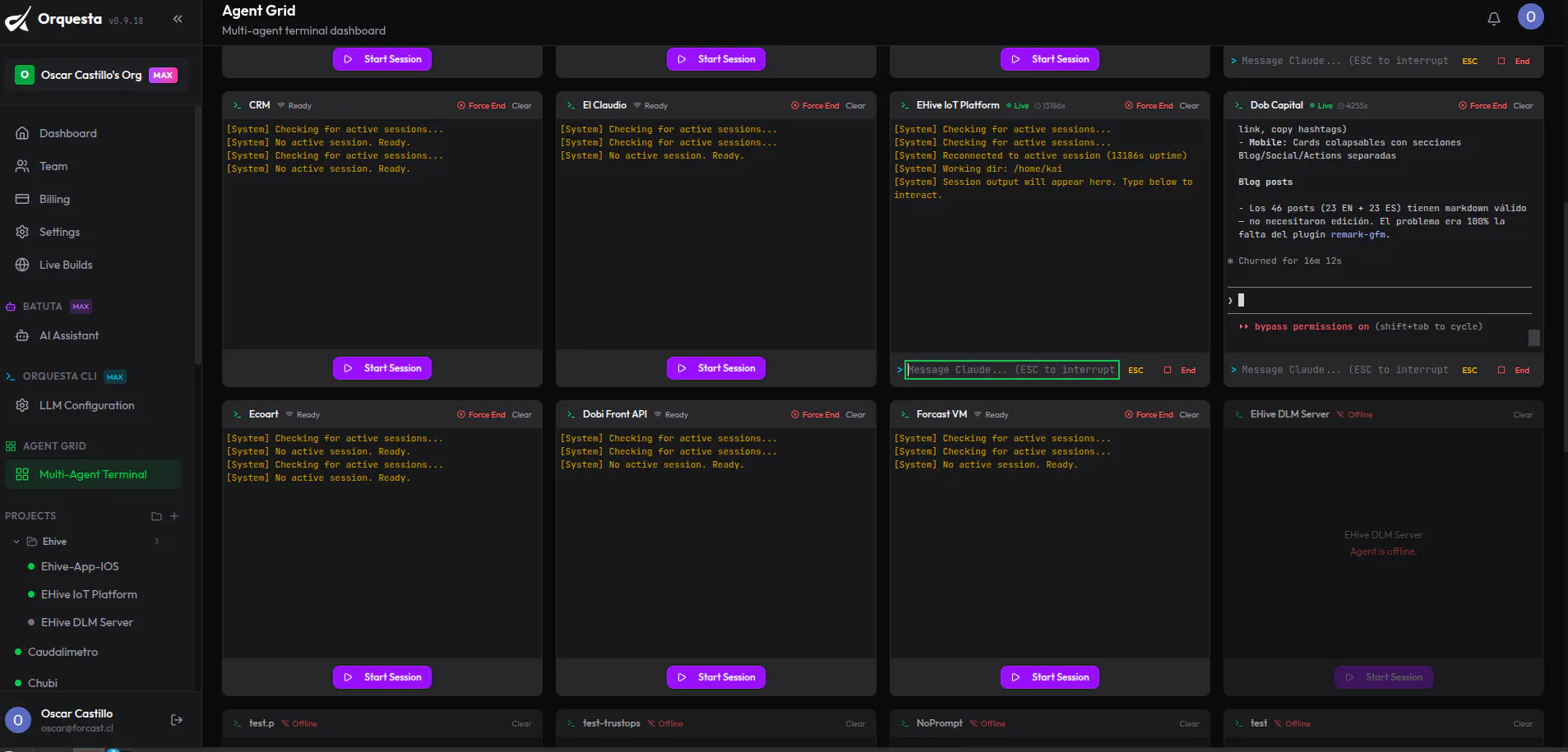The height and width of the screenshot is (752, 1568).
Task: Clear the test.p terminal
Action: click(x=521, y=723)
